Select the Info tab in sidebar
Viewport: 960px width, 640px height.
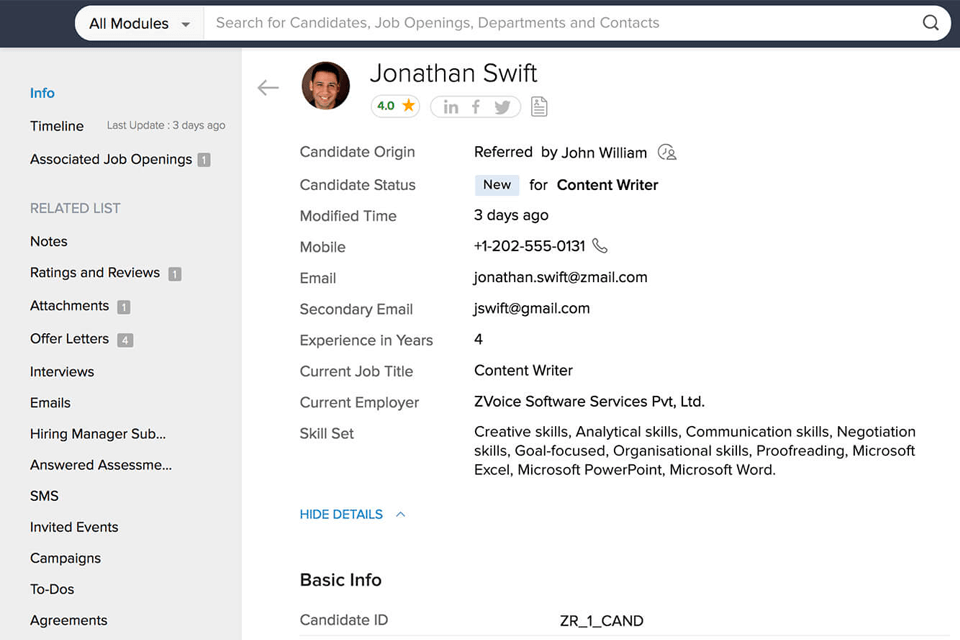[42, 93]
